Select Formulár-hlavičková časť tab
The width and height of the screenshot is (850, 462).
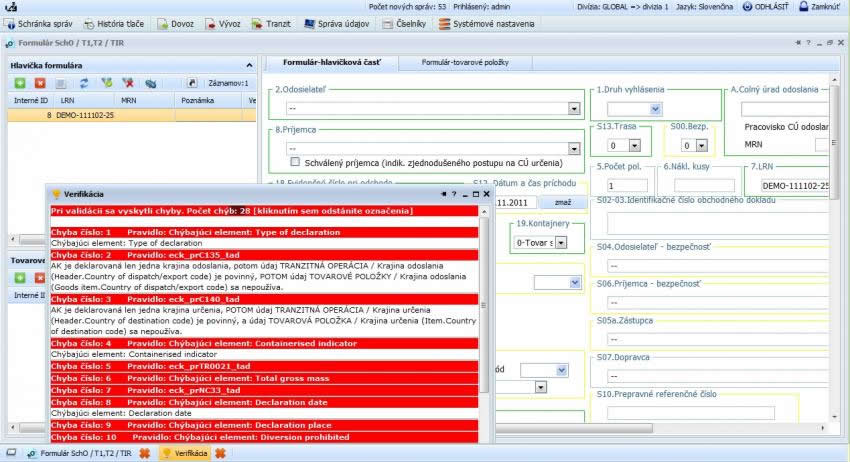332,62
